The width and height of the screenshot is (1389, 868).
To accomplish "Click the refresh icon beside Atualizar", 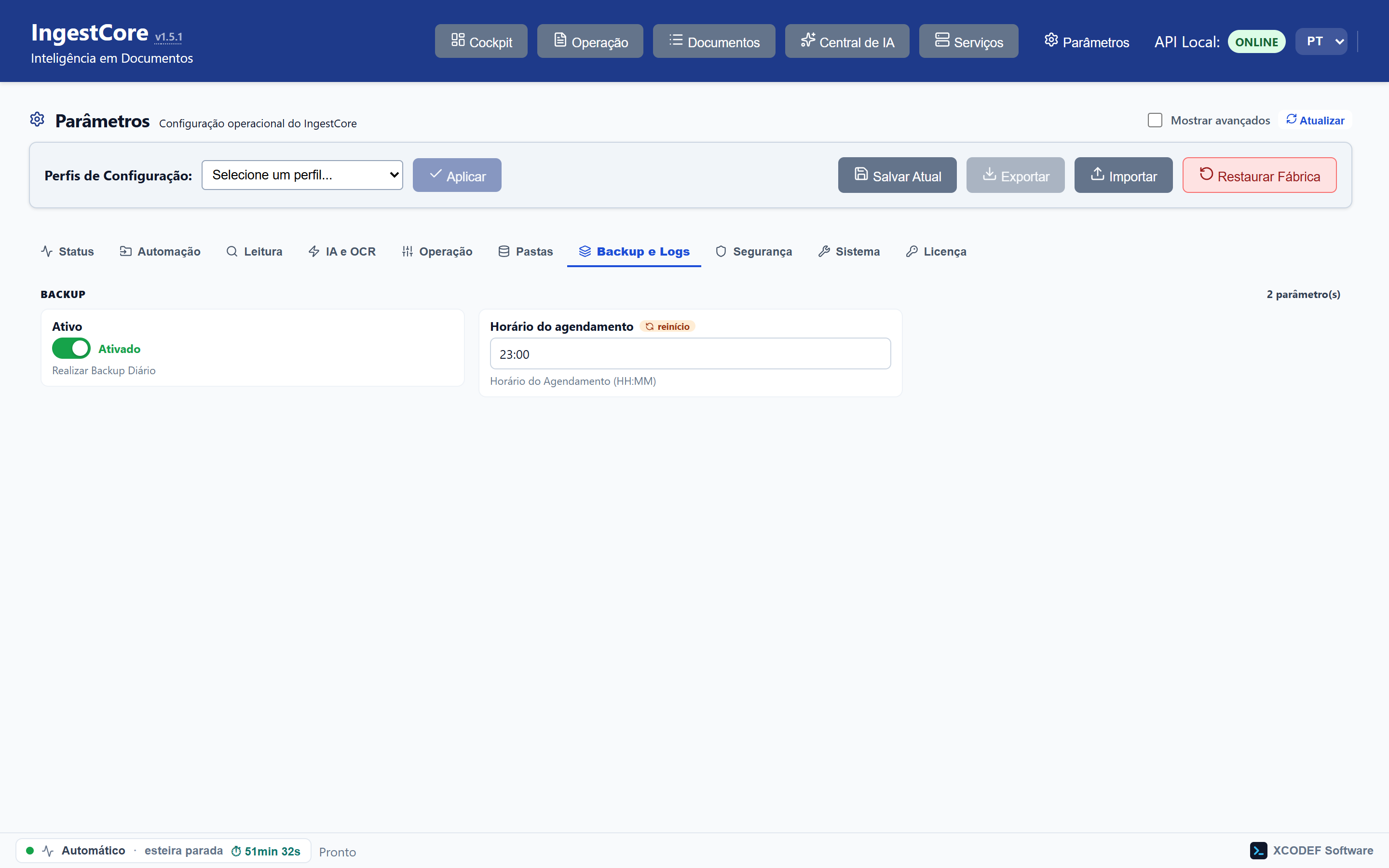I will [1292, 119].
